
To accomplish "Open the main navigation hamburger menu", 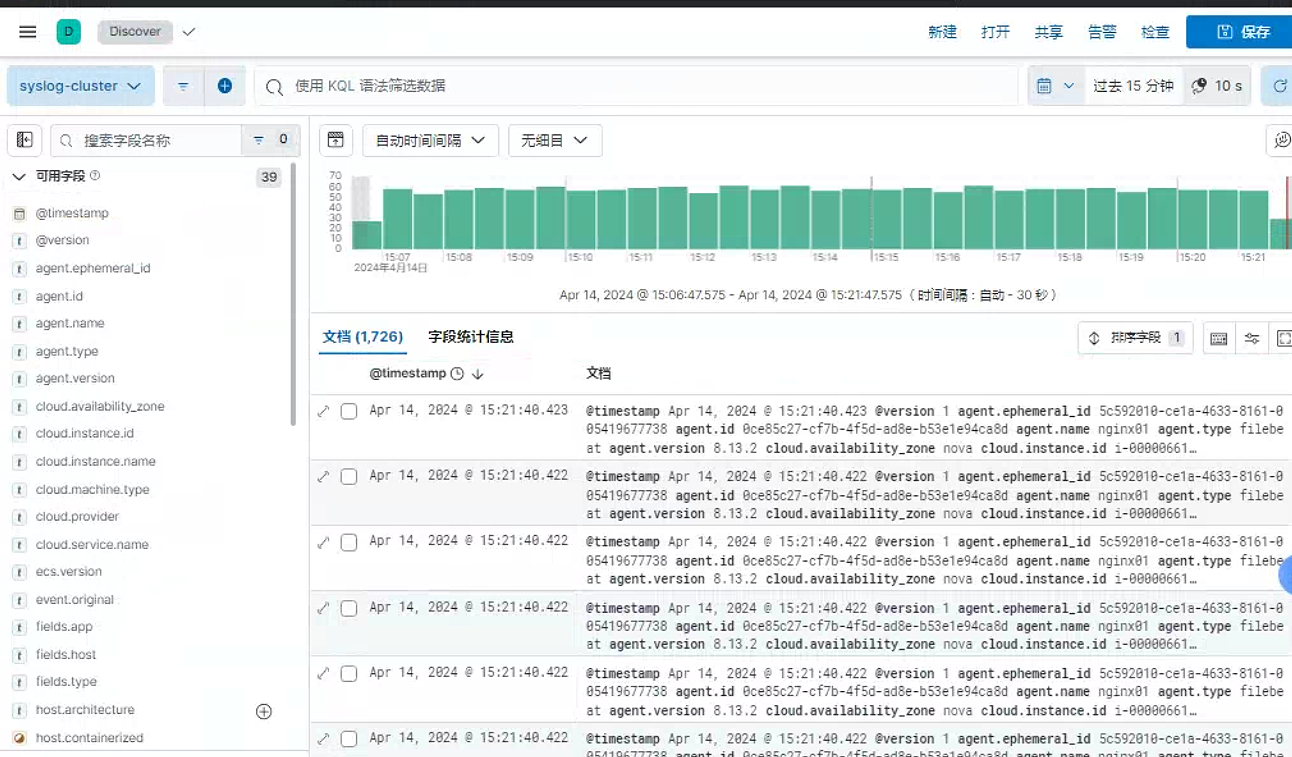I will [28, 32].
